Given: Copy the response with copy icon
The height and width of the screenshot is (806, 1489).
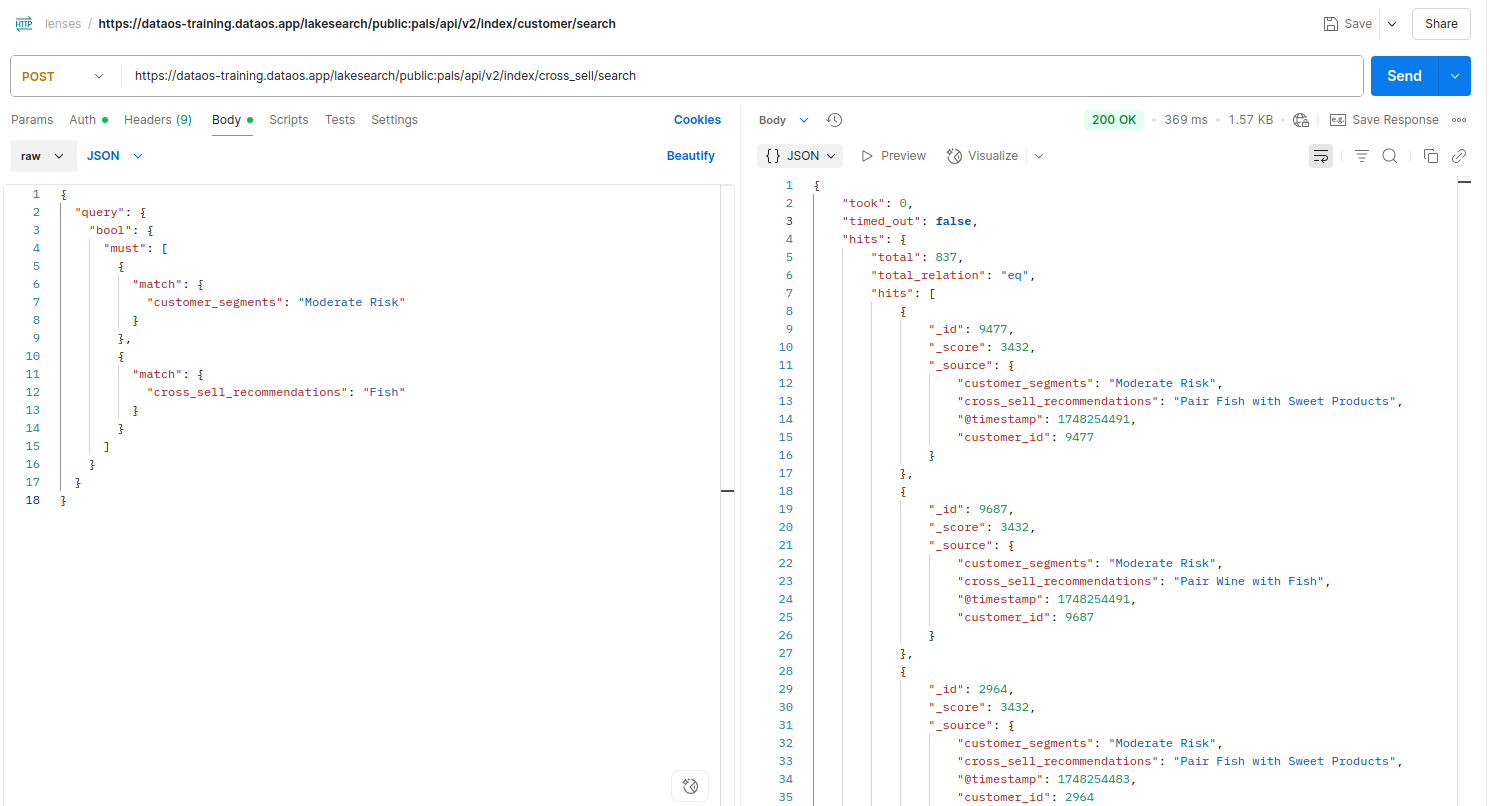Looking at the screenshot, I should (1431, 156).
